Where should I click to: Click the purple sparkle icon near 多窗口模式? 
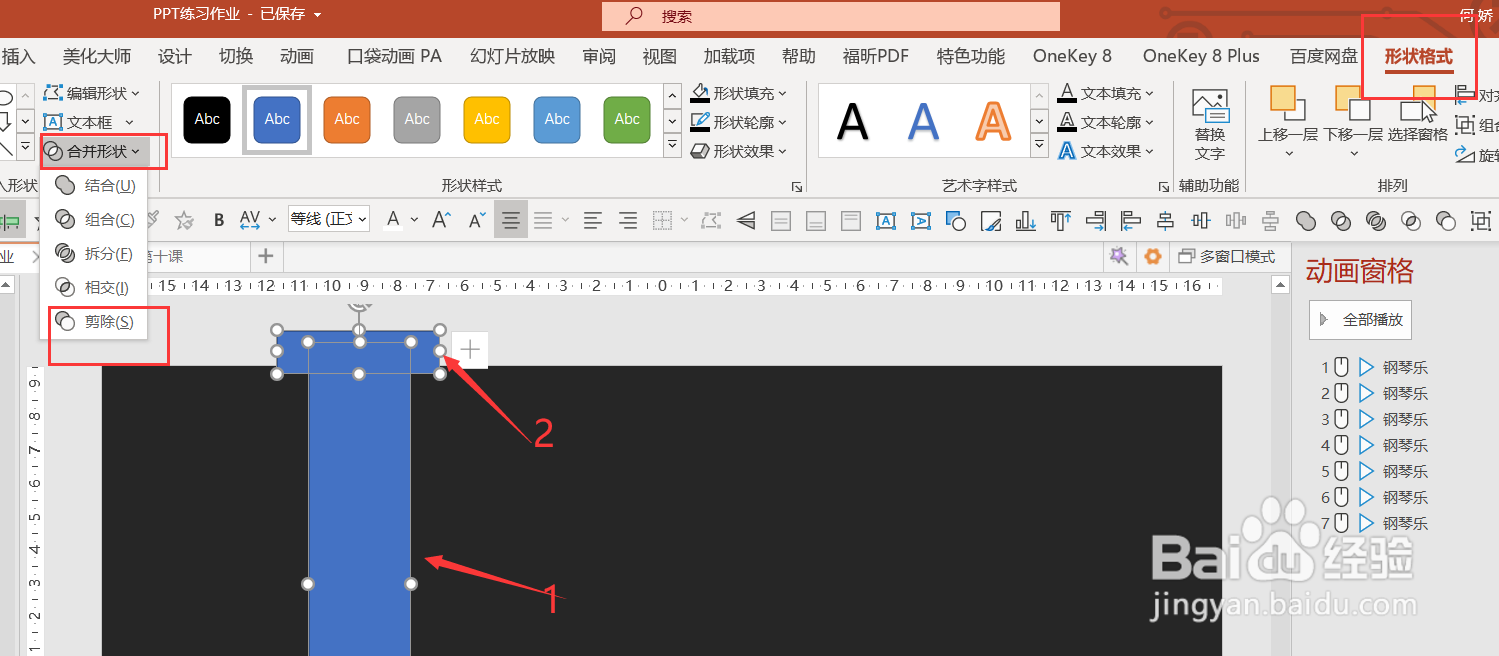point(1120,257)
